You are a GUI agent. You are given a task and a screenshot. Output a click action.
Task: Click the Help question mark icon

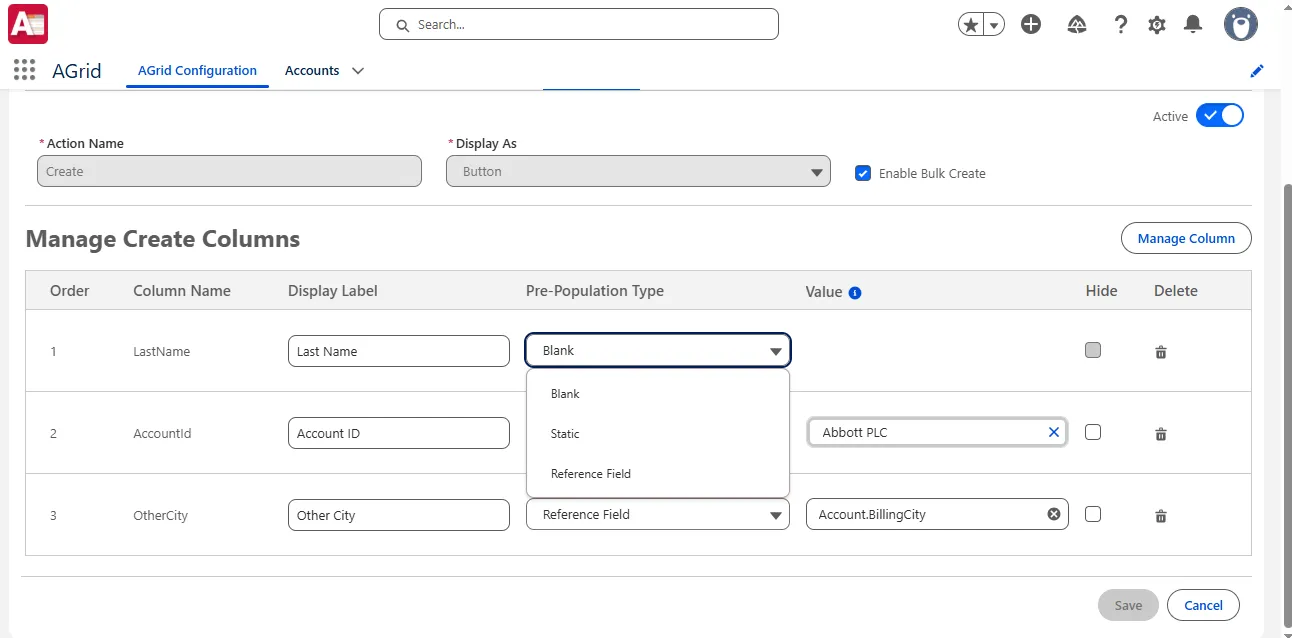point(1121,24)
